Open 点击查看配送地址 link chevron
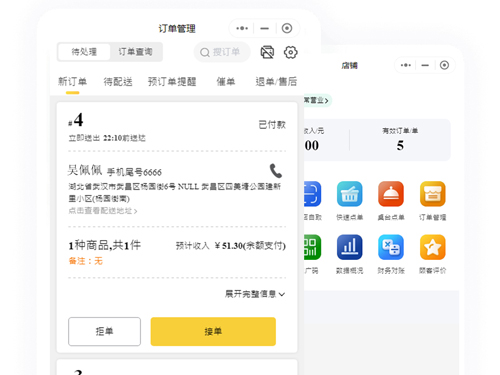The image size is (500, 375). click(135, 211)
